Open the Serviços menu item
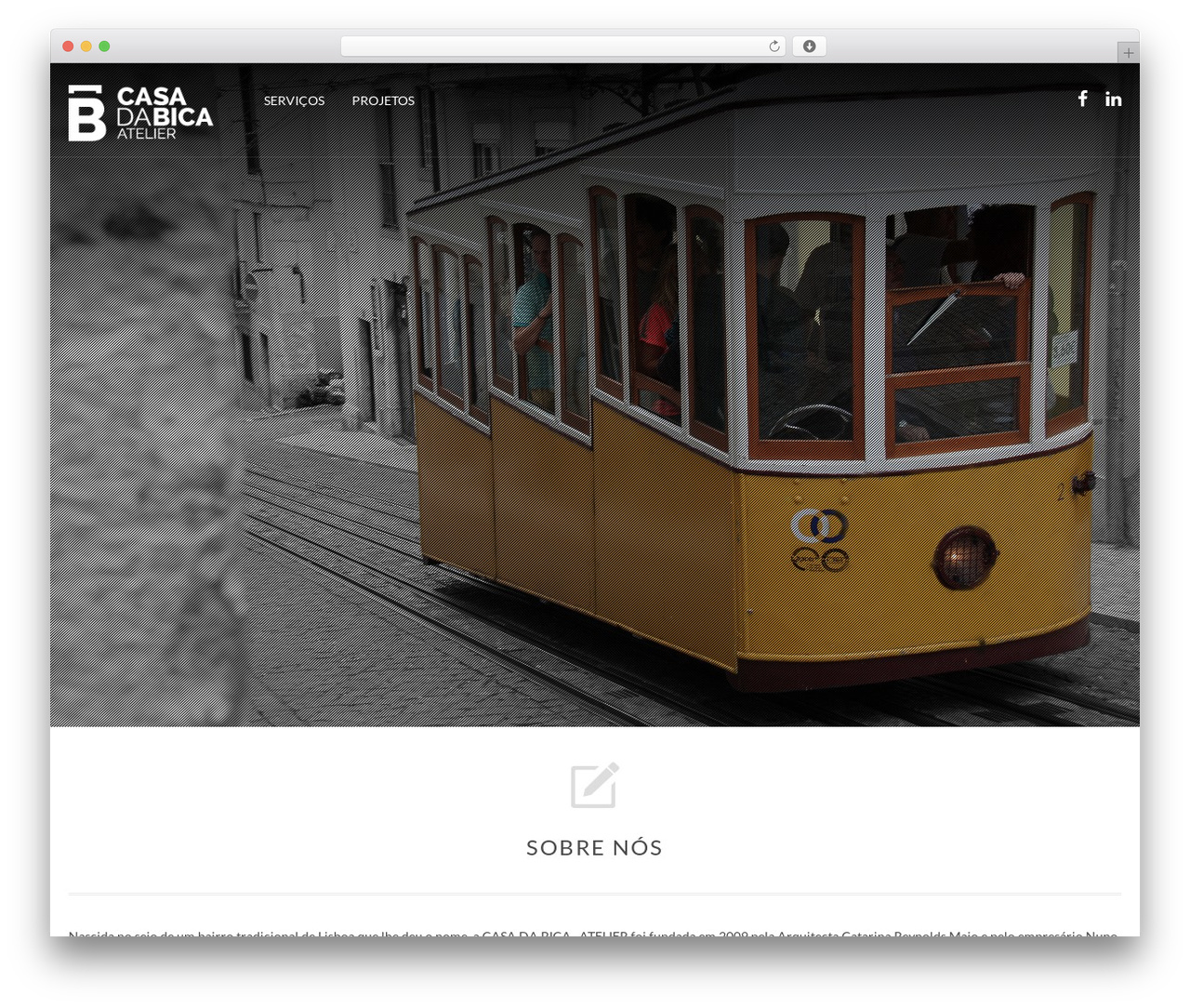 click(294, 100)
